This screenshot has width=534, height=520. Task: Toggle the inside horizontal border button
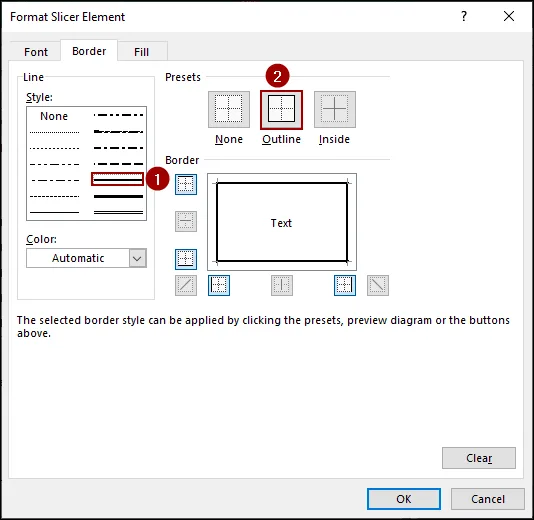186,221
